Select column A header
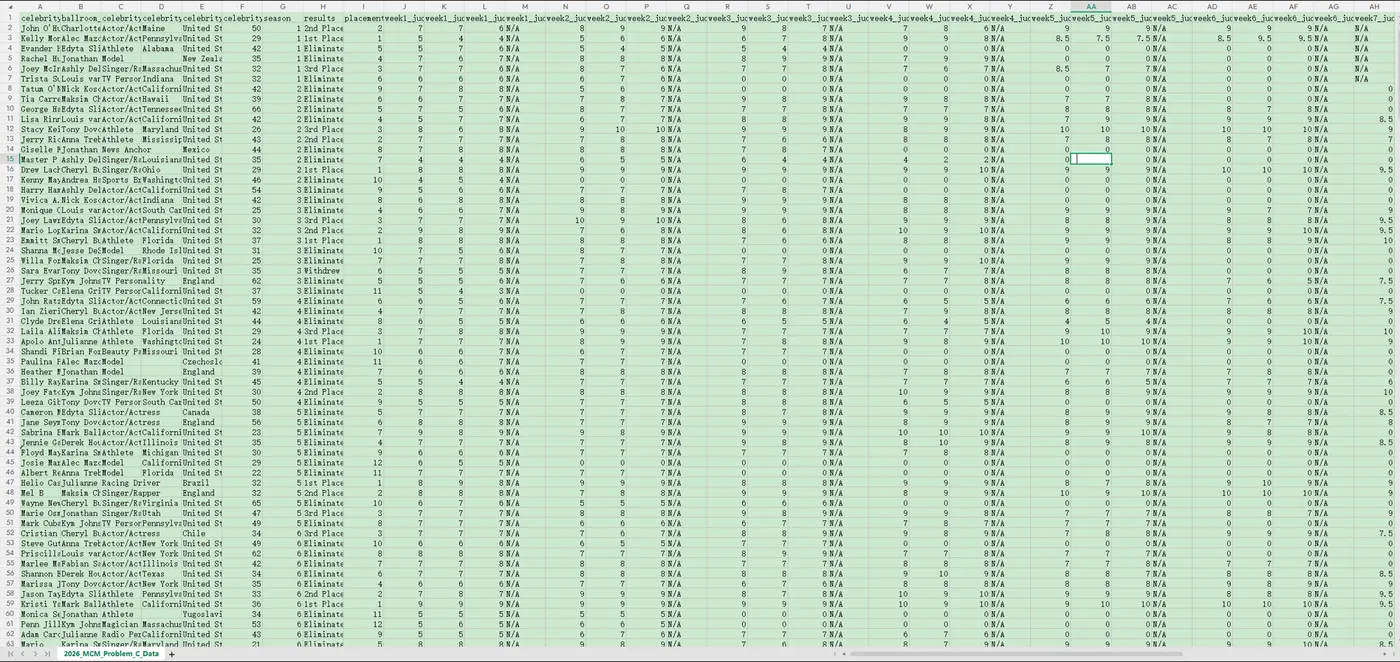 [40, 6]
